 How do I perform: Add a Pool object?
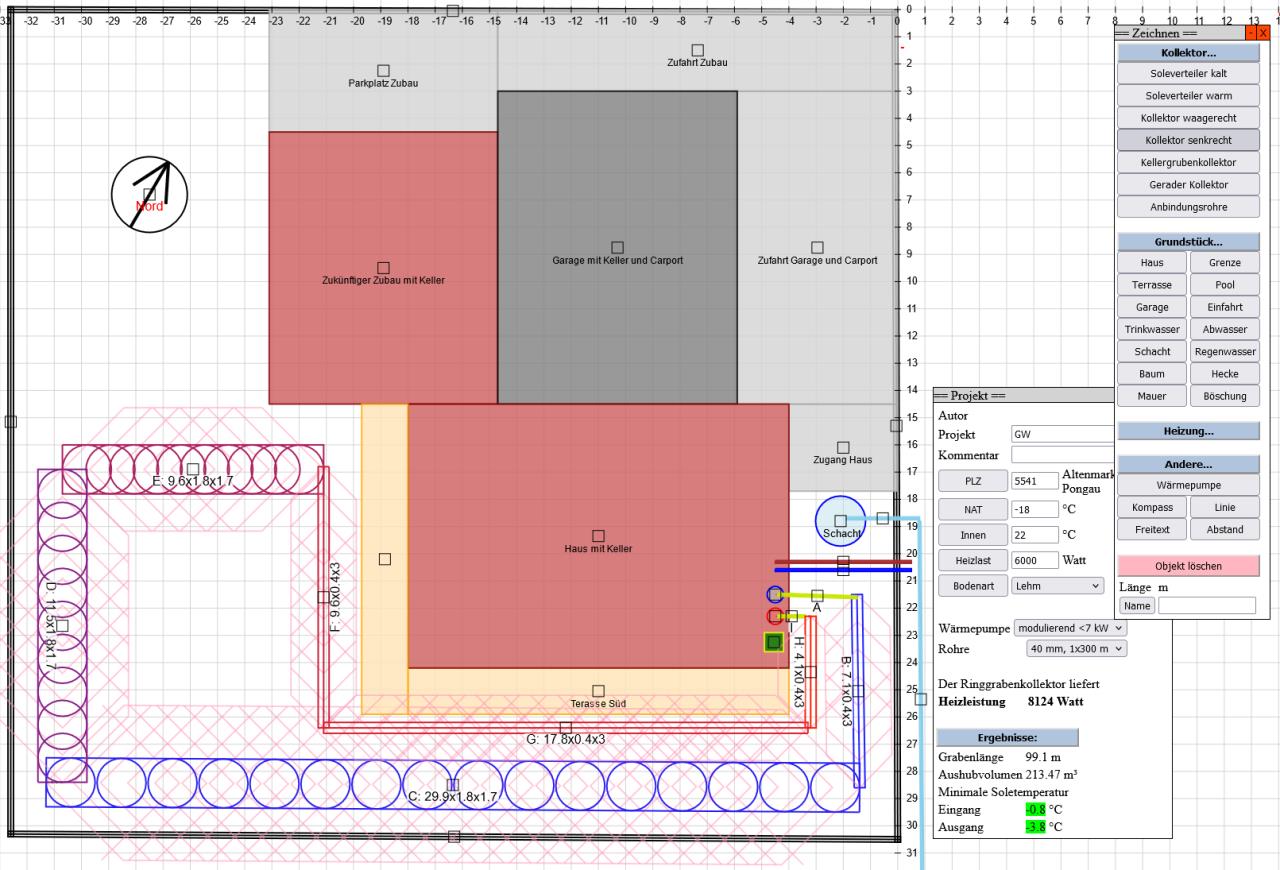(x=1225, y=285)
